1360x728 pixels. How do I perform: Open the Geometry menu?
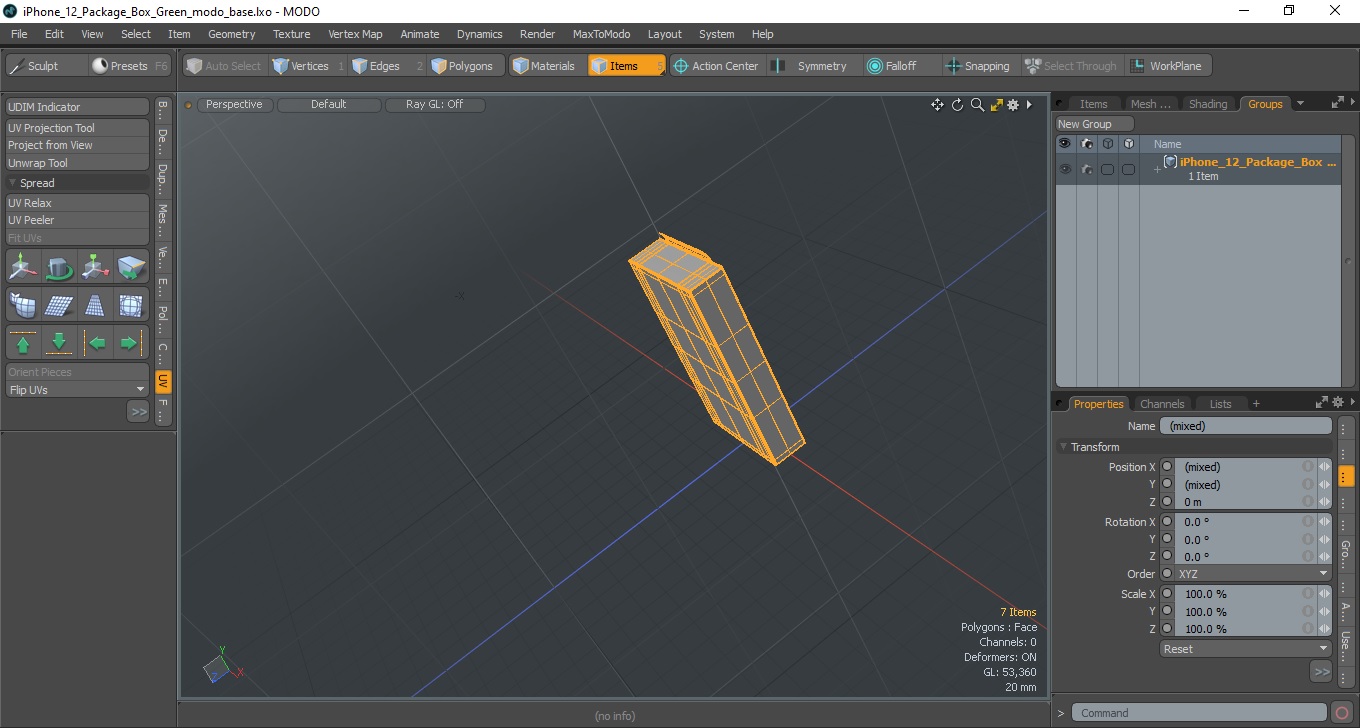click(231, 34)
